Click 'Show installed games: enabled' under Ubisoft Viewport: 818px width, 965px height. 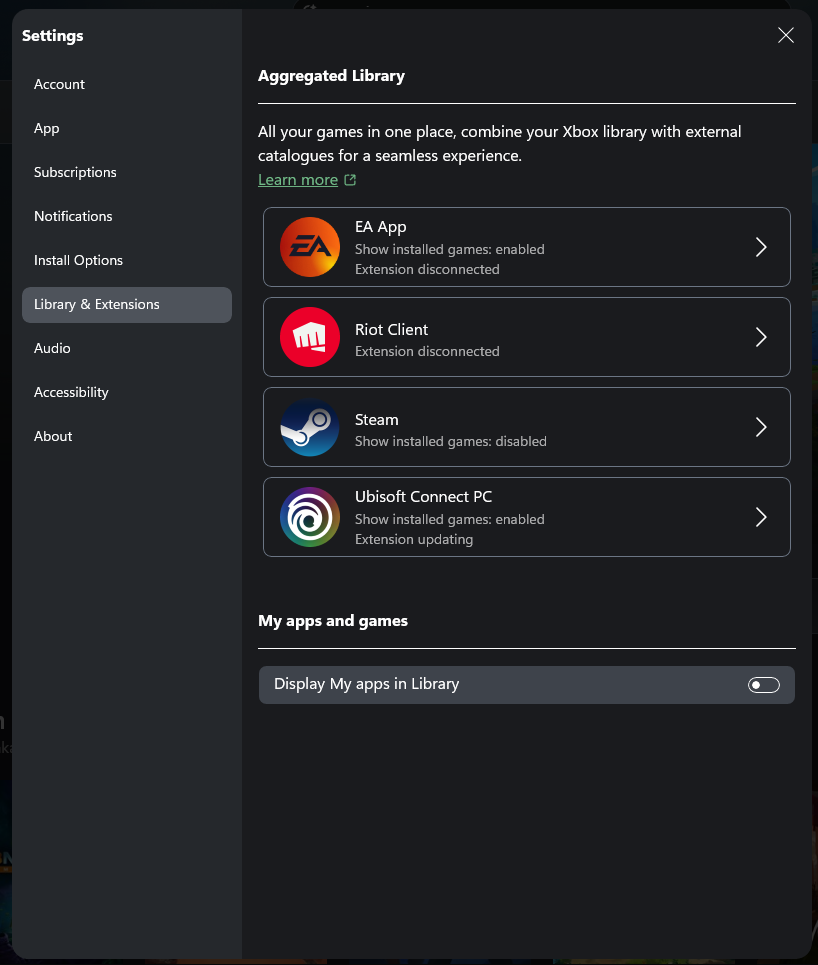[449, 519]
